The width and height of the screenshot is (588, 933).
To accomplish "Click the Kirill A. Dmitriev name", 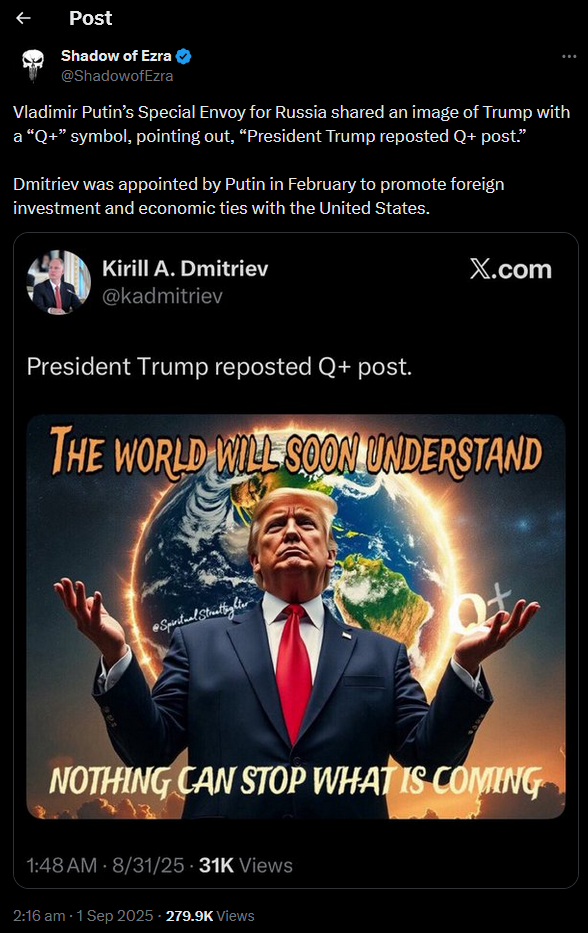I will [185, 268].
